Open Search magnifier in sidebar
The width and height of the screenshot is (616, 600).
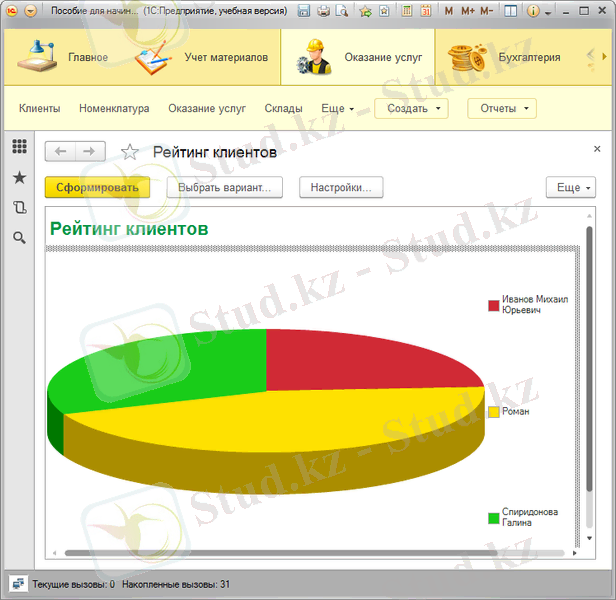tap(19, 238)
